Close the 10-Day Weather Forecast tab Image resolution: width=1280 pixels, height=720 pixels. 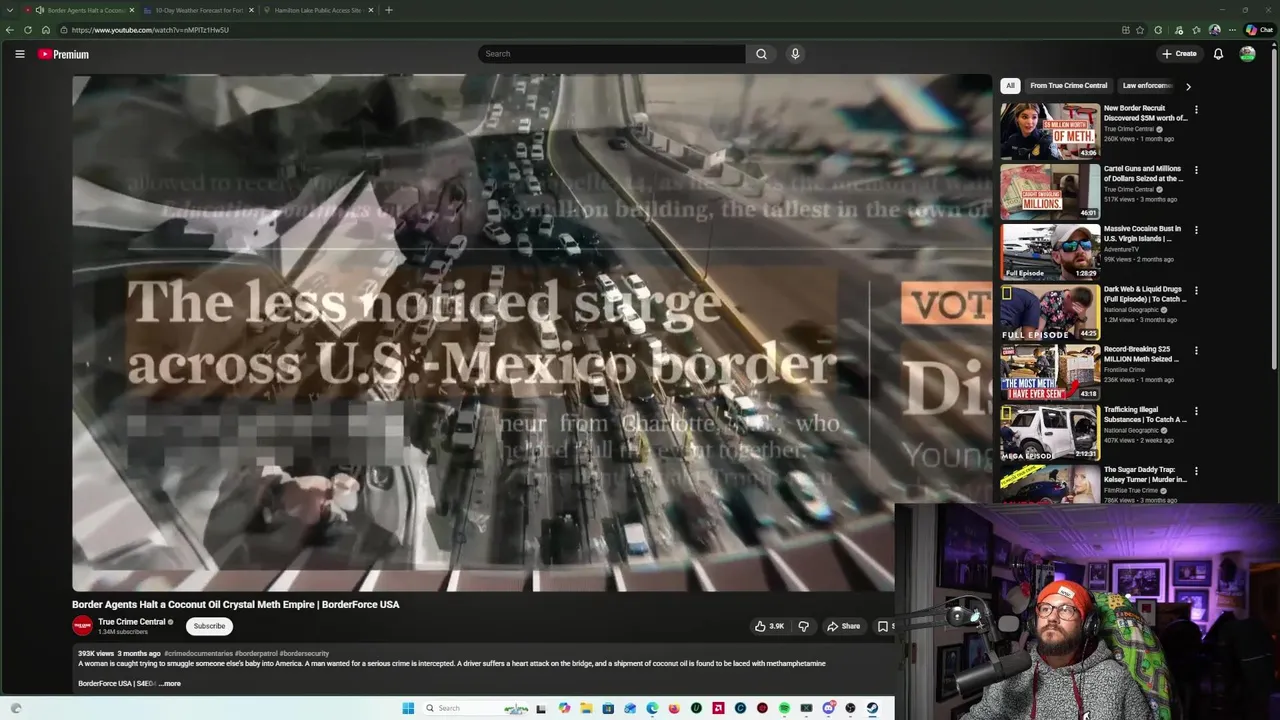tap(250, 10)
